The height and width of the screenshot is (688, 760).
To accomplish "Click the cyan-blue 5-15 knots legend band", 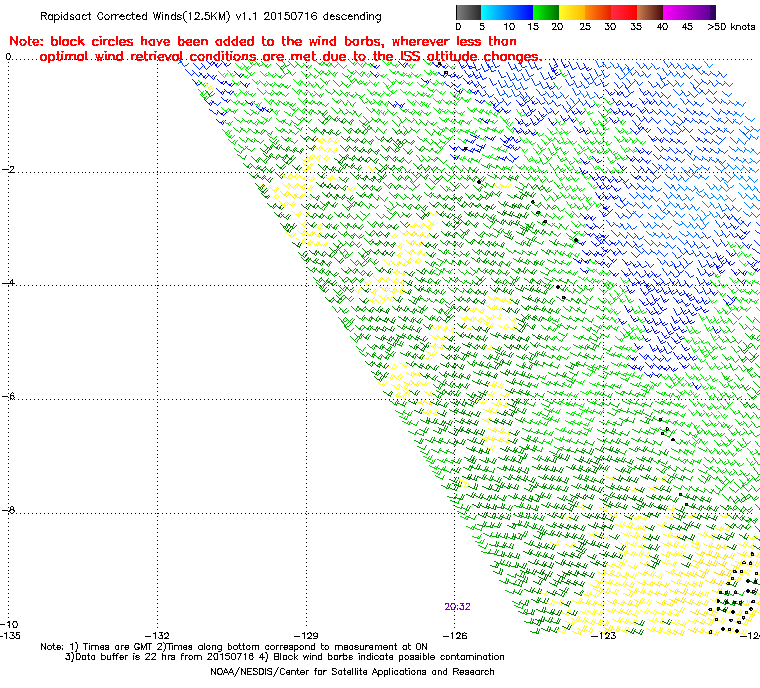I will coord(507,12).
